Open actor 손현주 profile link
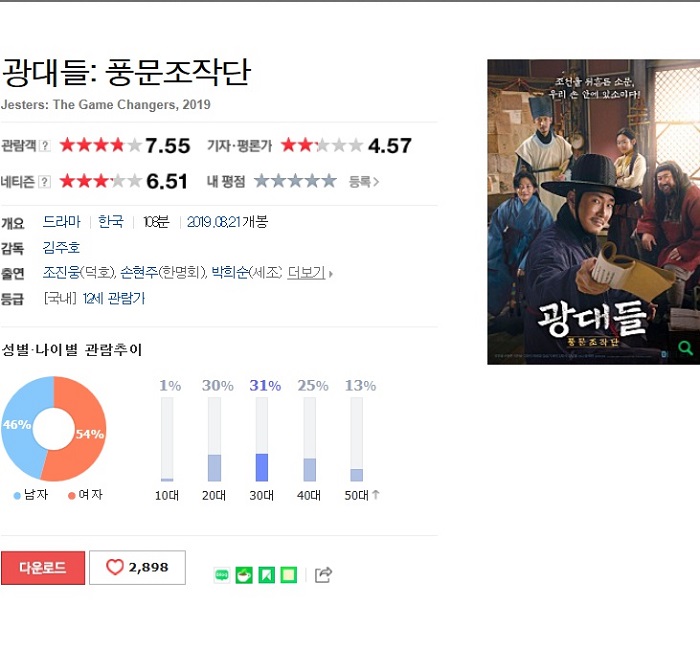 pyautogui.click(x=139, y=272)
